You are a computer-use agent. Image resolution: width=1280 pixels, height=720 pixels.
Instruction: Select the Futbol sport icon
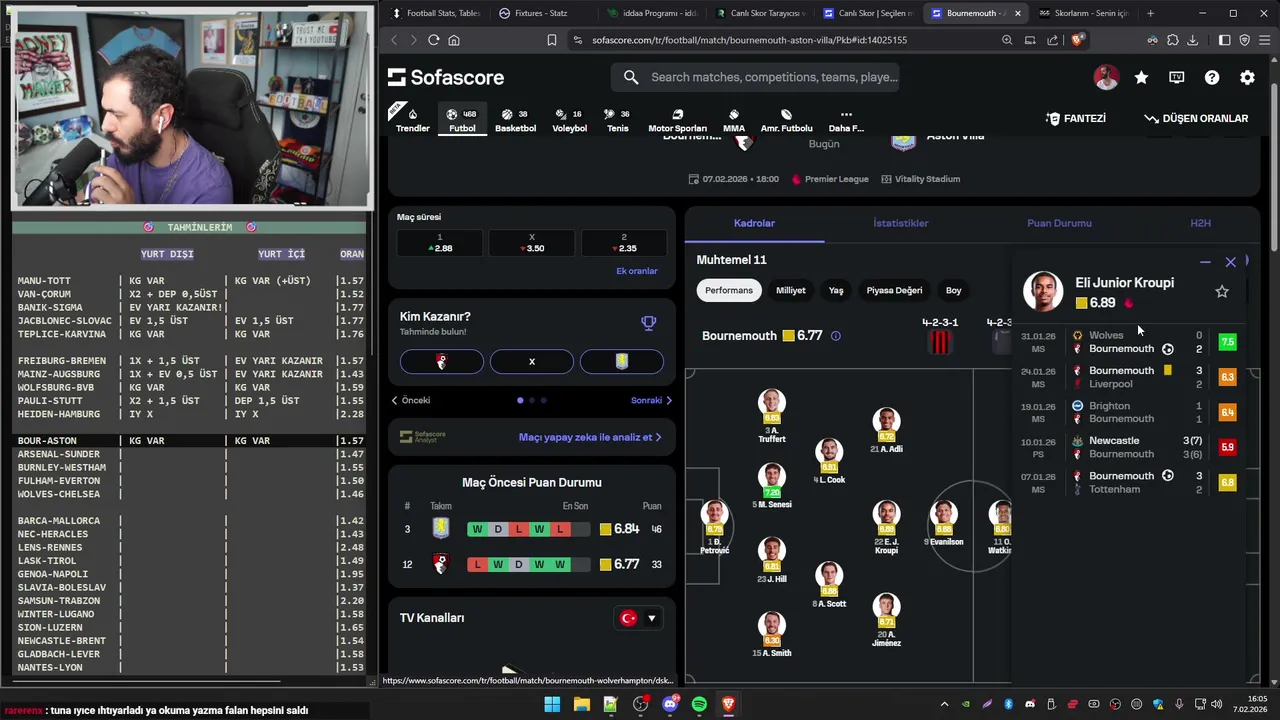[462, 120]
